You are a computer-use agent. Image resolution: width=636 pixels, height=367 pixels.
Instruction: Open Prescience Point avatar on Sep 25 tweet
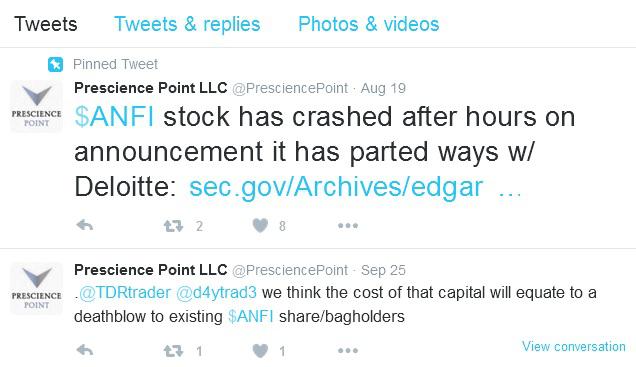(37, 288)
